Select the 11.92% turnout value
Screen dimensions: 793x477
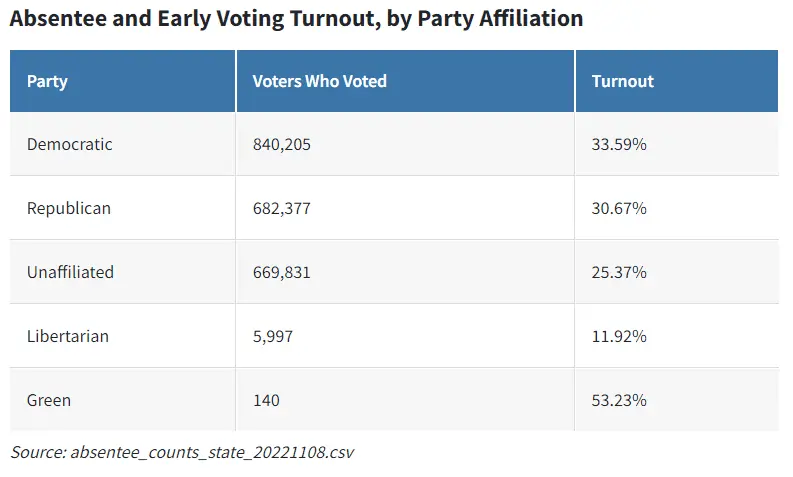[619, 336]
